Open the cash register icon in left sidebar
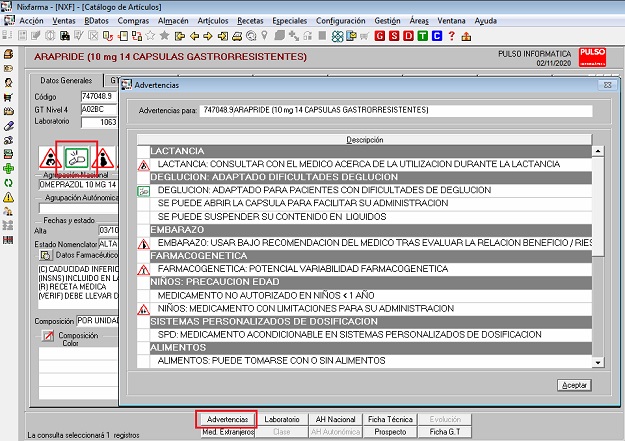This screenshot has width=625, height=441. pyautogui.click(x=8, y=53)
